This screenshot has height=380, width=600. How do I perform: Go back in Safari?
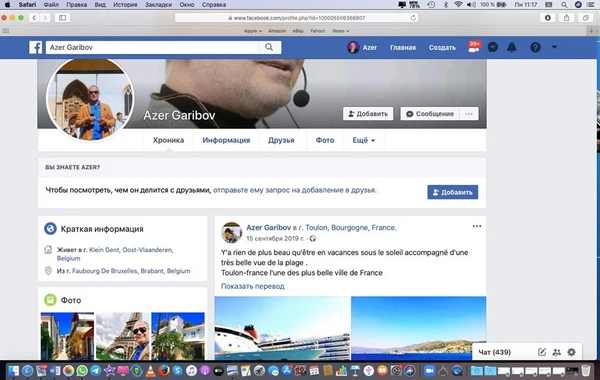pyautogui.click(x=34, y=18)
